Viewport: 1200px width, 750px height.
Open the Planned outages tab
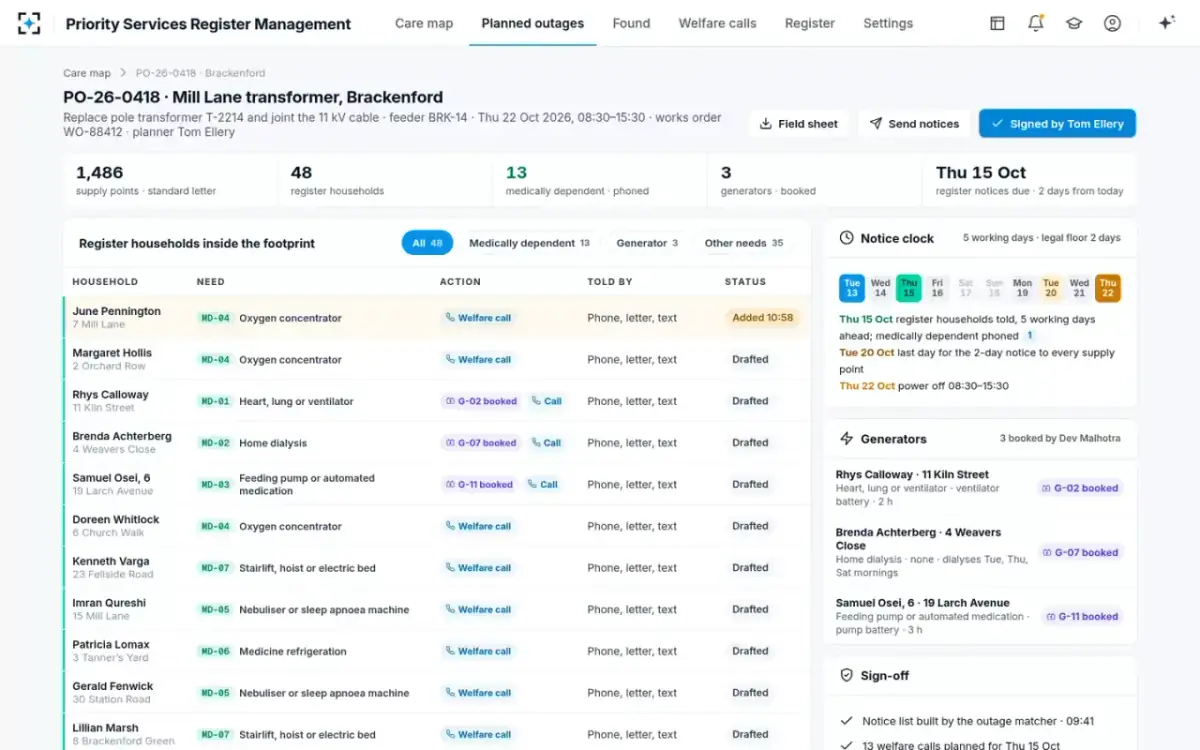533,23
